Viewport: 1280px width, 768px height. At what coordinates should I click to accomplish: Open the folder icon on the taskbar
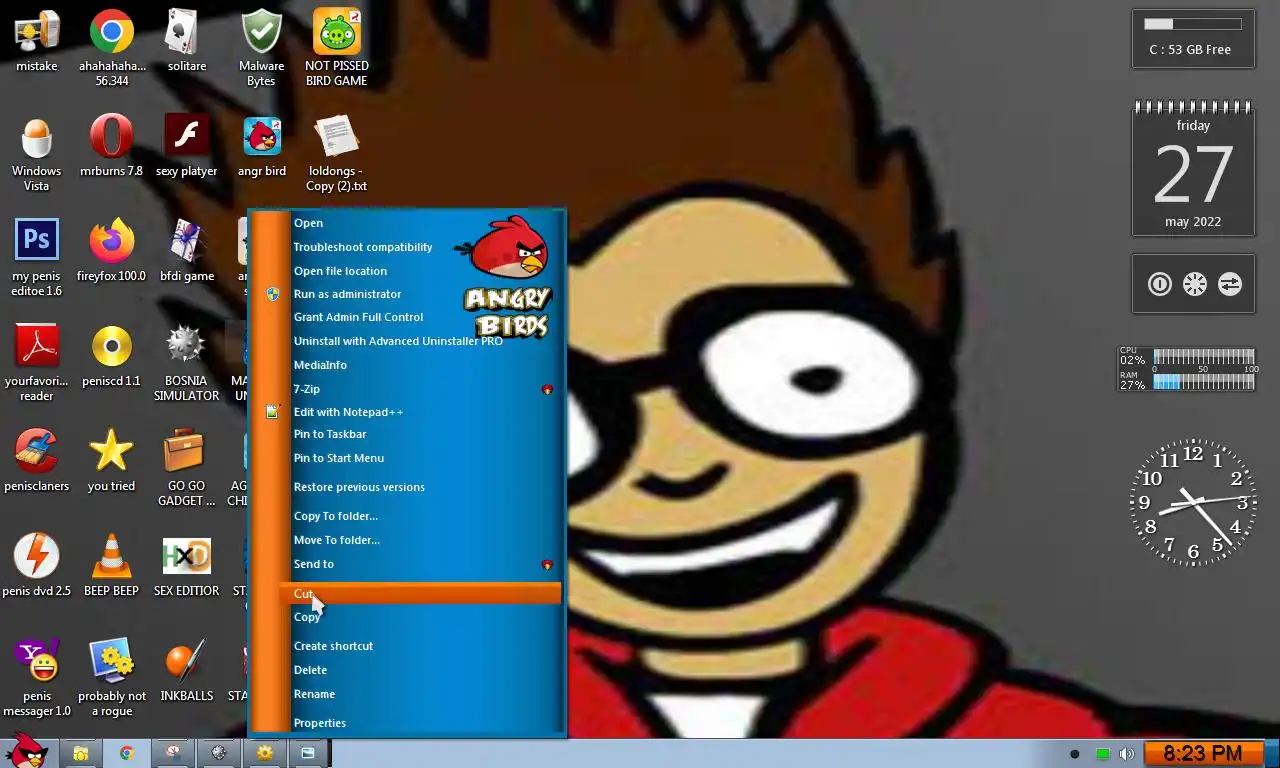81,753
